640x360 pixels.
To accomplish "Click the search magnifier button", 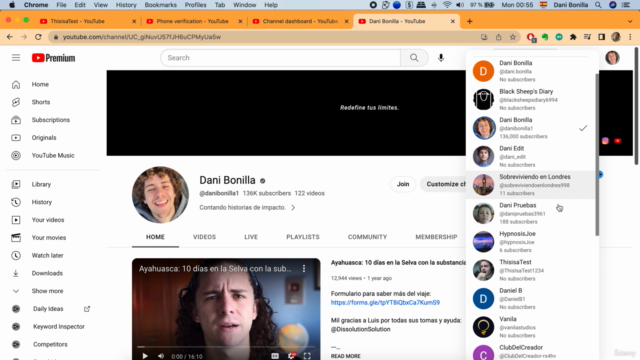I will coord(414,58).
